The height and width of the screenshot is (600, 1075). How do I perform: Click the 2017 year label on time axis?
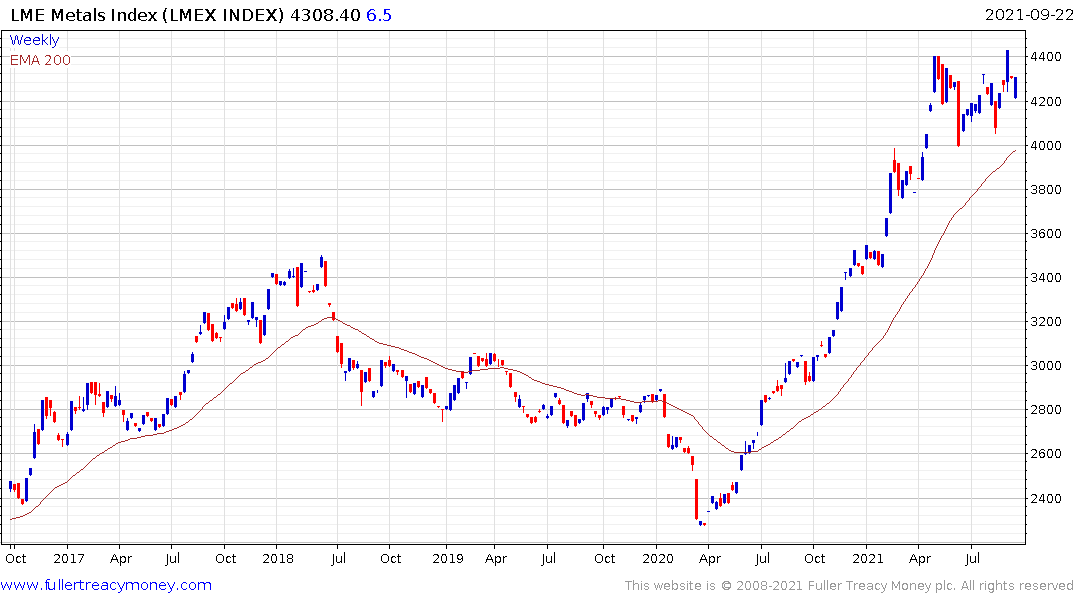click(x=69, y=559)
